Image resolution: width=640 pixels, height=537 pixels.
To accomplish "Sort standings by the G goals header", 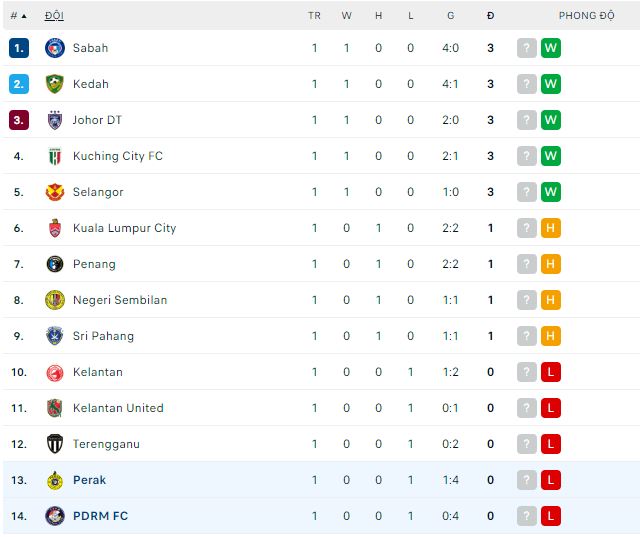I will click(451, 16).
